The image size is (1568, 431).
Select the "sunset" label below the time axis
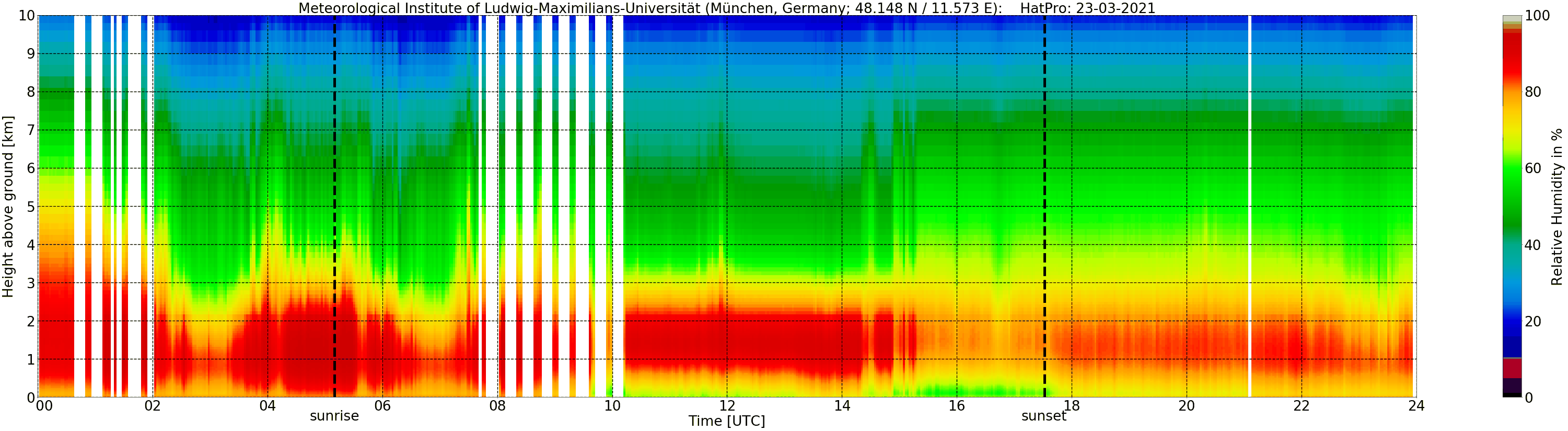point(1044,416)
